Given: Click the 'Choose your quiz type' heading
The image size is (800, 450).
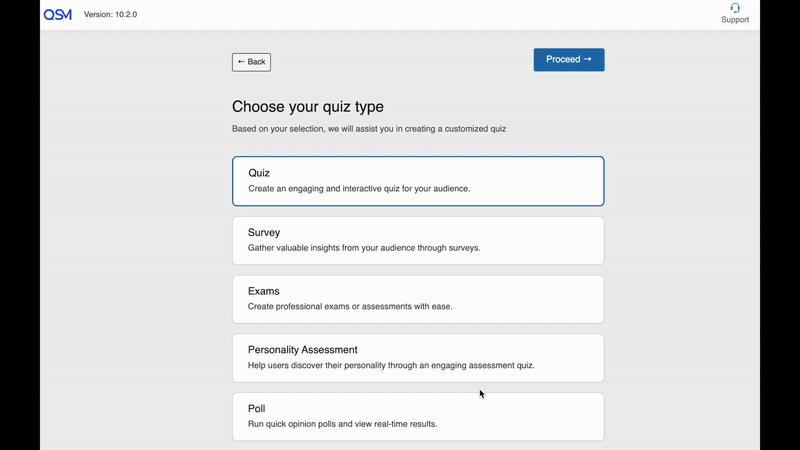Looking at the screenshot, I should click(308, 107).
